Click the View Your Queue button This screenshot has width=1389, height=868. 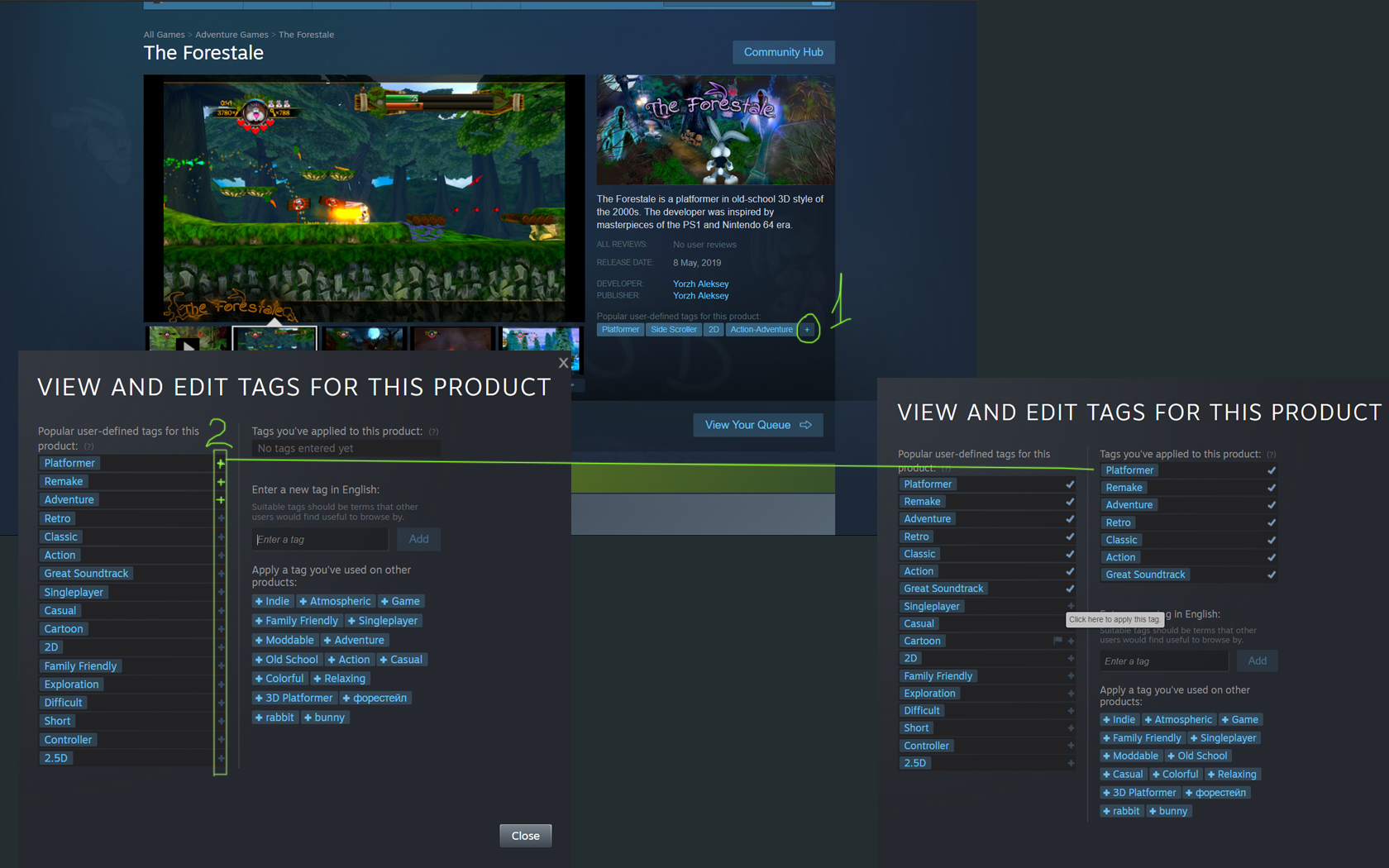757,425
